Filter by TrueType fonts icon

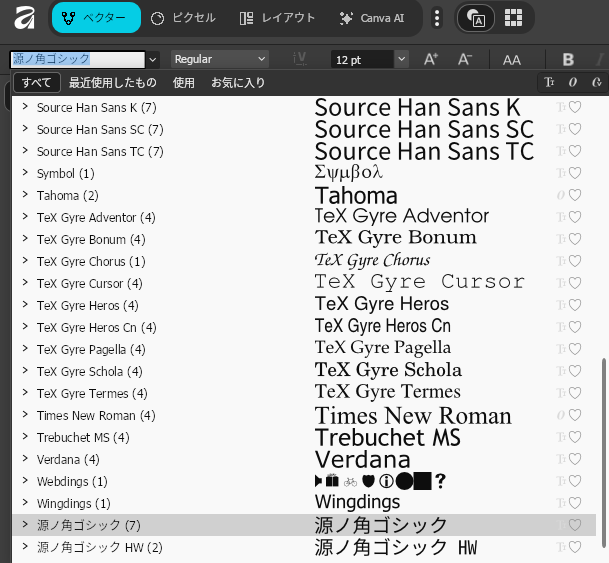tap(549, 82)
